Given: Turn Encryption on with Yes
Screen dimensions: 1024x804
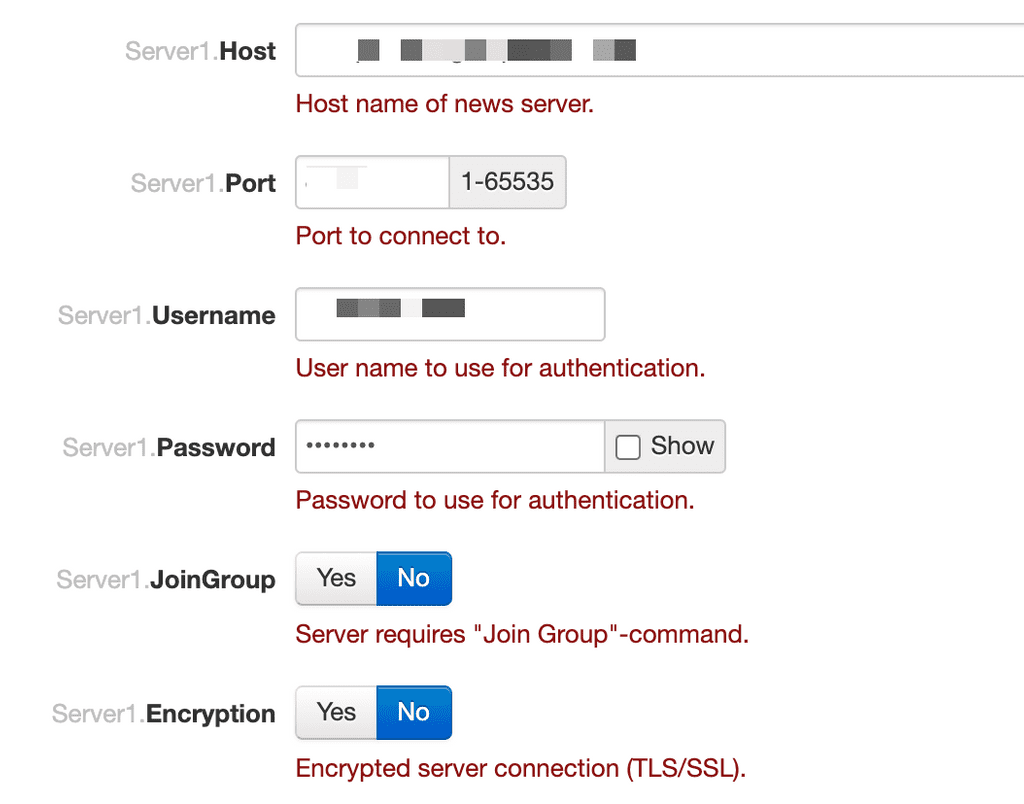Looking at the screenshot, I should (336, 712).
